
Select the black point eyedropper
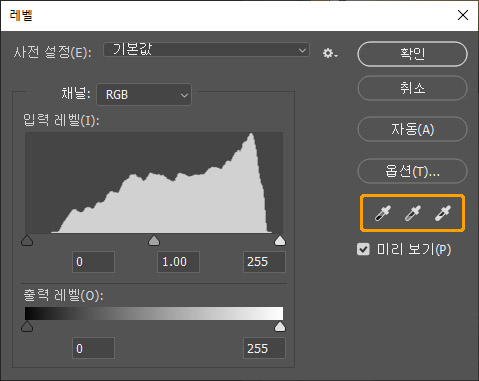coord(383,213)
